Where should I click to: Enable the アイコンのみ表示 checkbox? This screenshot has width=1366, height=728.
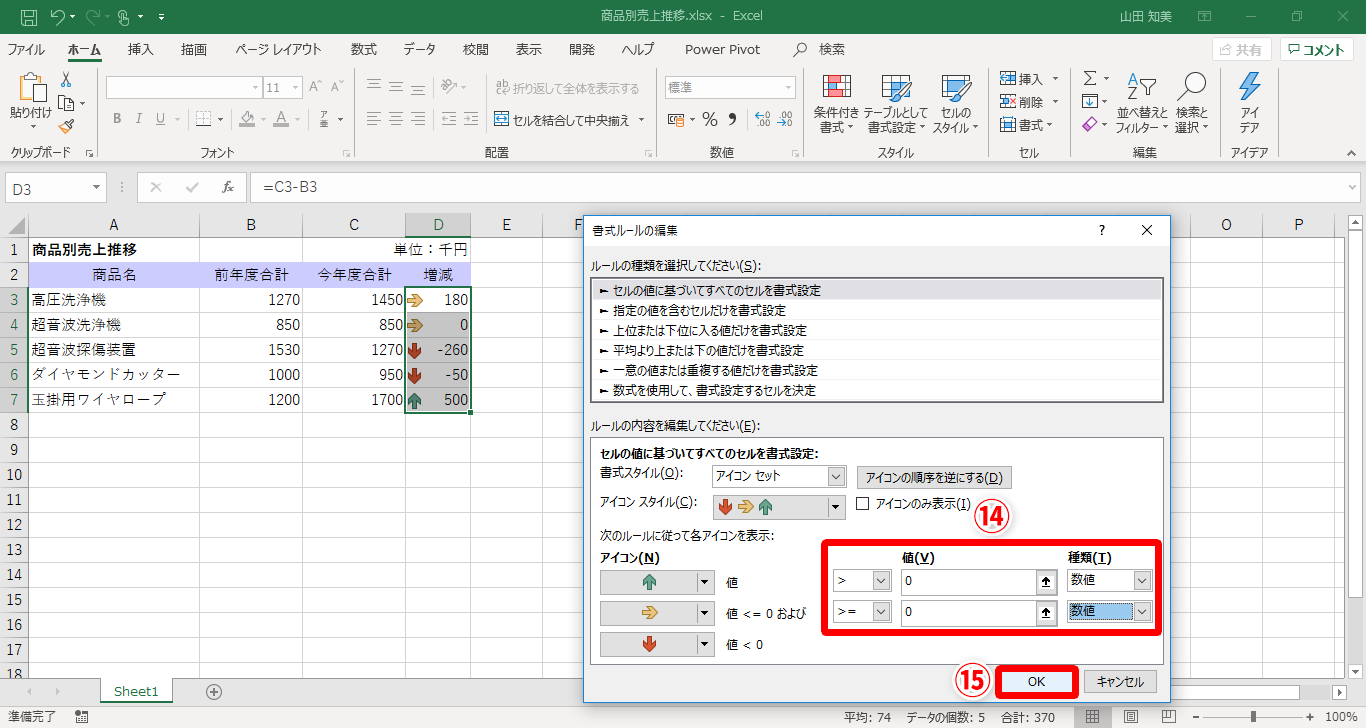[863, 504]
